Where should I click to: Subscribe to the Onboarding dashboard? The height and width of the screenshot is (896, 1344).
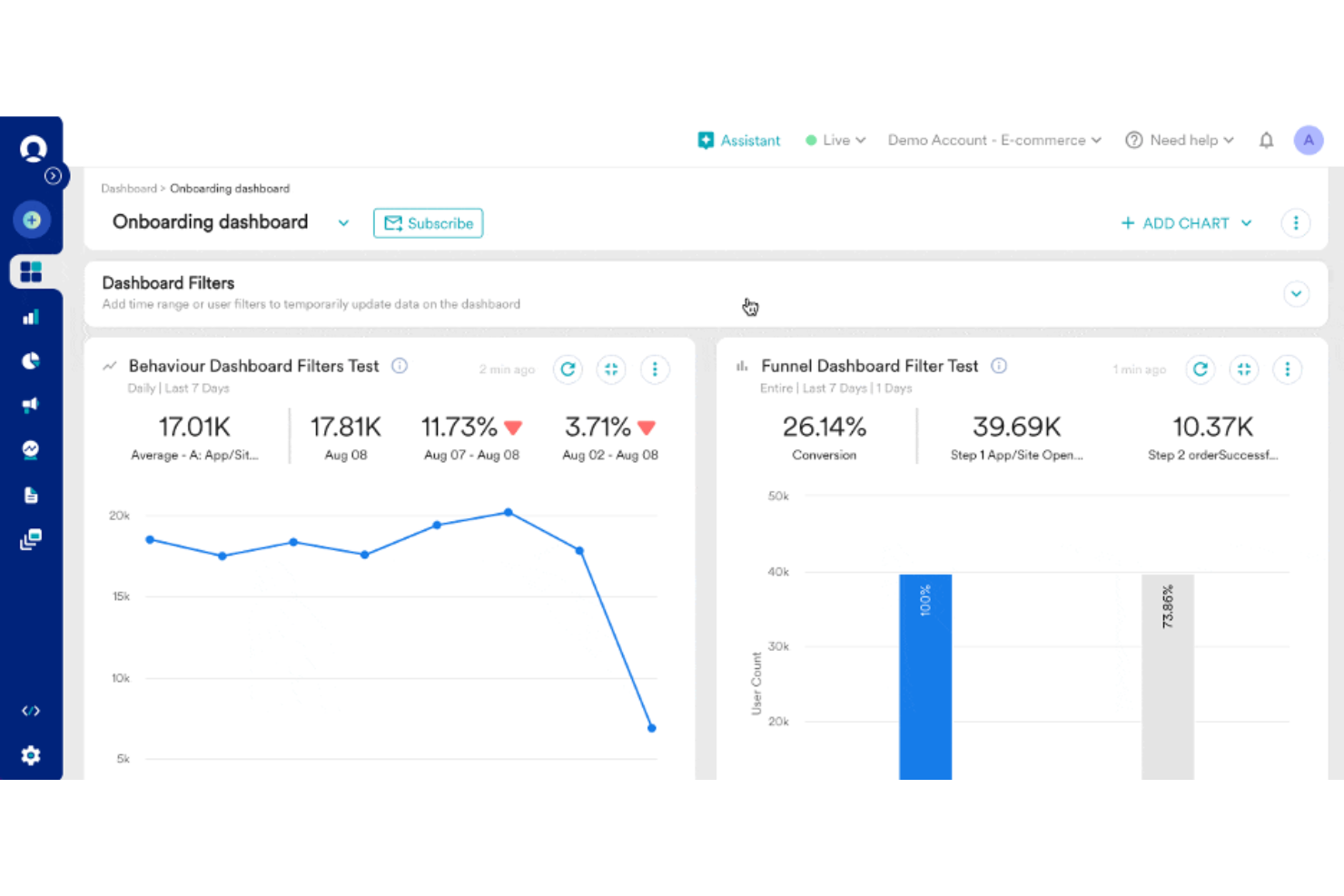428,222
